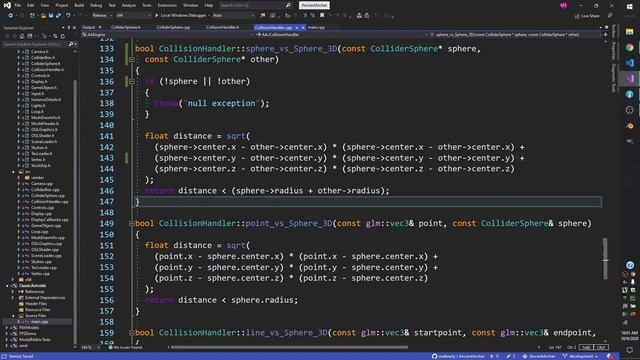Click the Git branch icon in status bar
Image resolution: width=640 pixels, height=360 pixels.
point(565,356)
